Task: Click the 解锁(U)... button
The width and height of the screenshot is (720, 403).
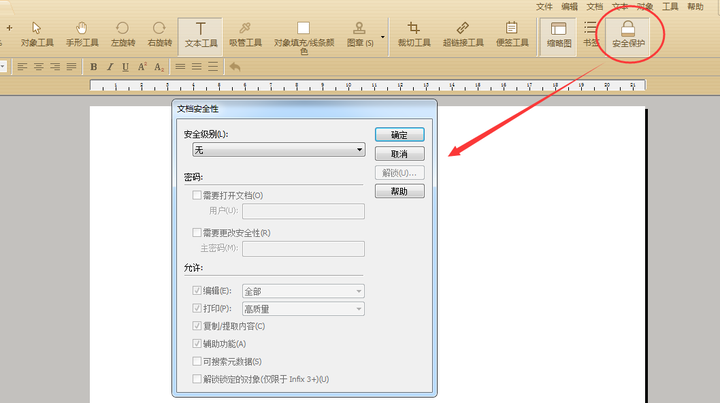Action: [399, 173]
